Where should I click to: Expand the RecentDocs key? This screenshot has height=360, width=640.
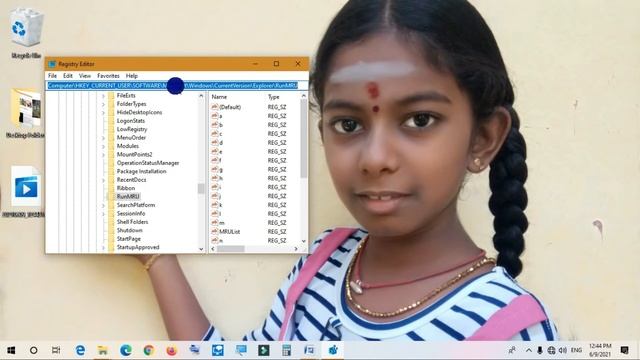pyautogui.click(x=103, y=180)
